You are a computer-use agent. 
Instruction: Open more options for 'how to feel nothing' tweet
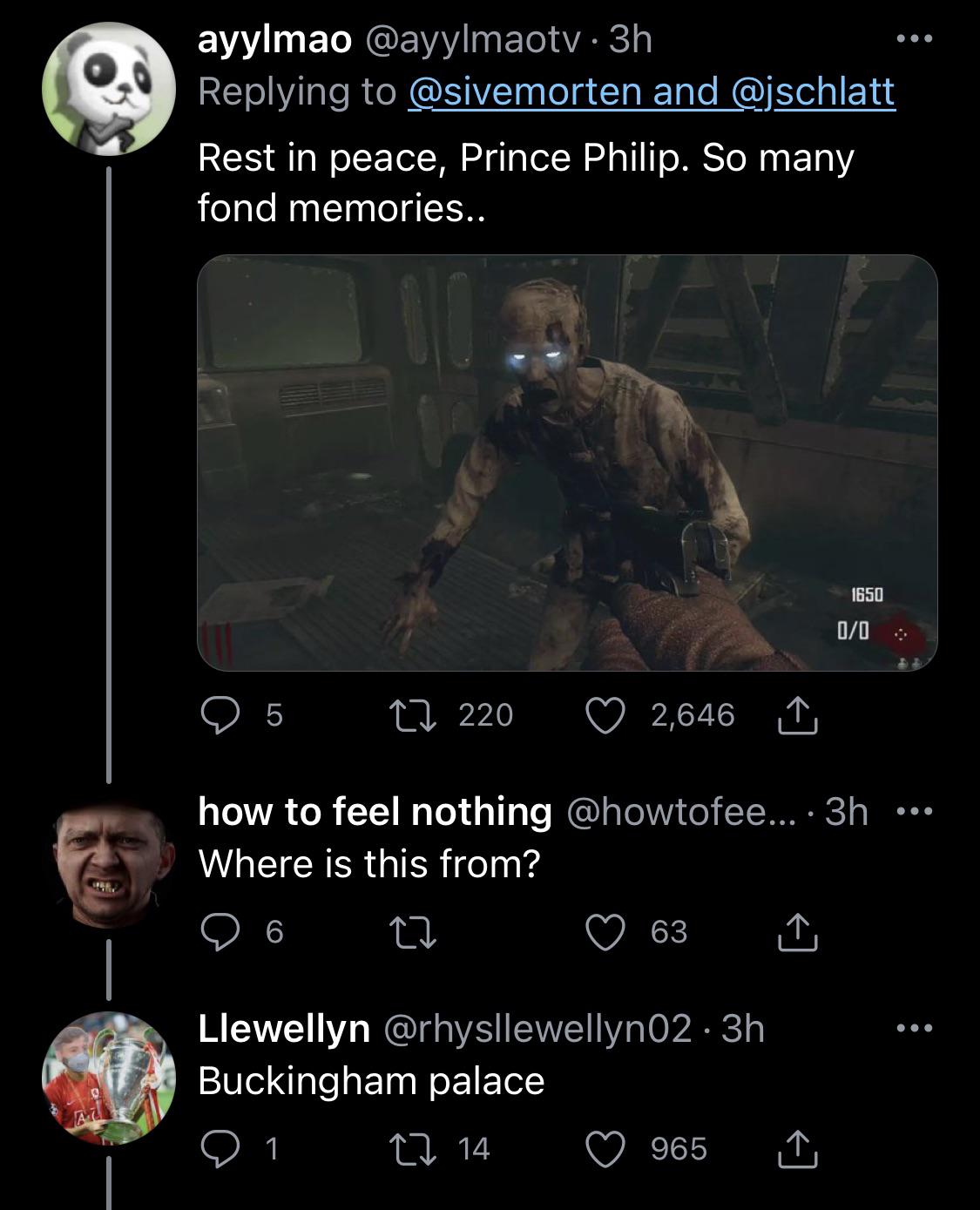pos(915,812)
